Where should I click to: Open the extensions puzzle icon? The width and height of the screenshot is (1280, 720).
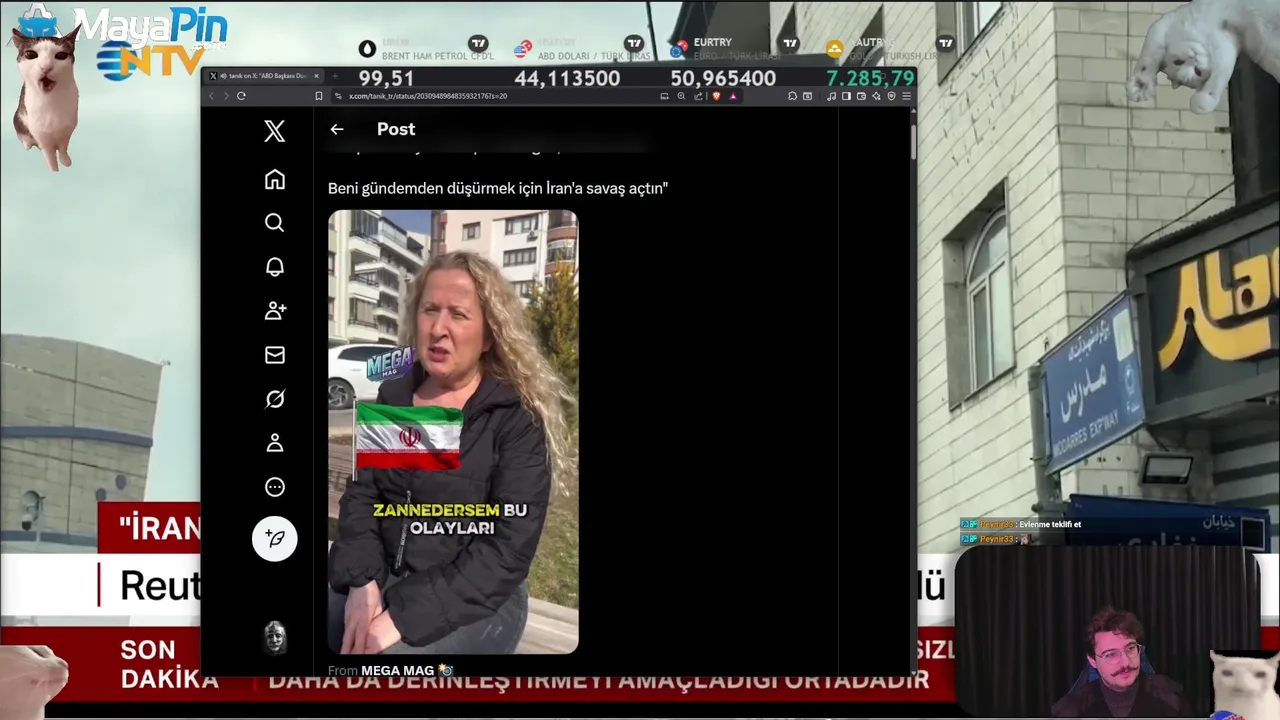792,96
